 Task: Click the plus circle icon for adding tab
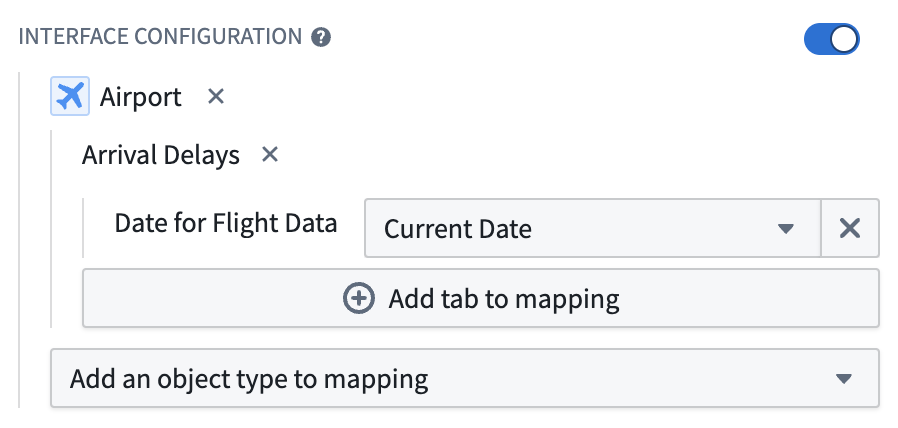pos(359,299)
